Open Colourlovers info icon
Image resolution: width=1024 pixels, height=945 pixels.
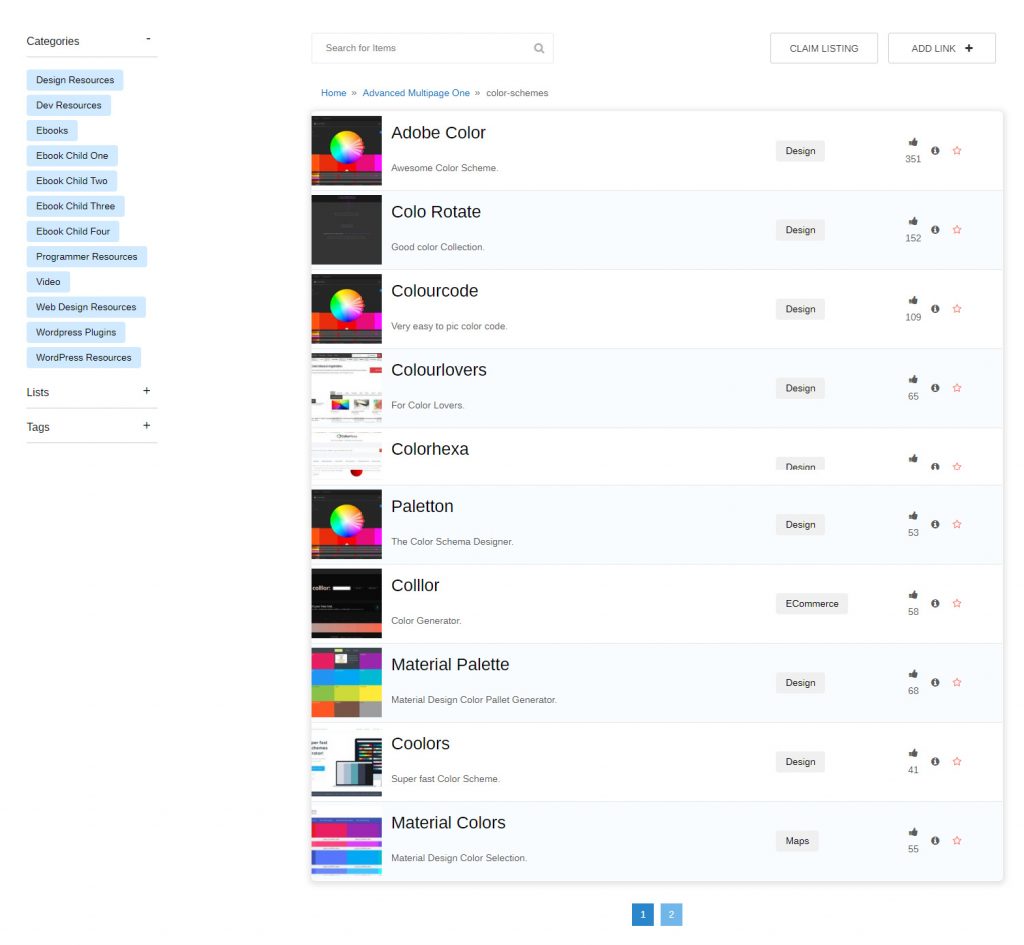coord(935,388)
